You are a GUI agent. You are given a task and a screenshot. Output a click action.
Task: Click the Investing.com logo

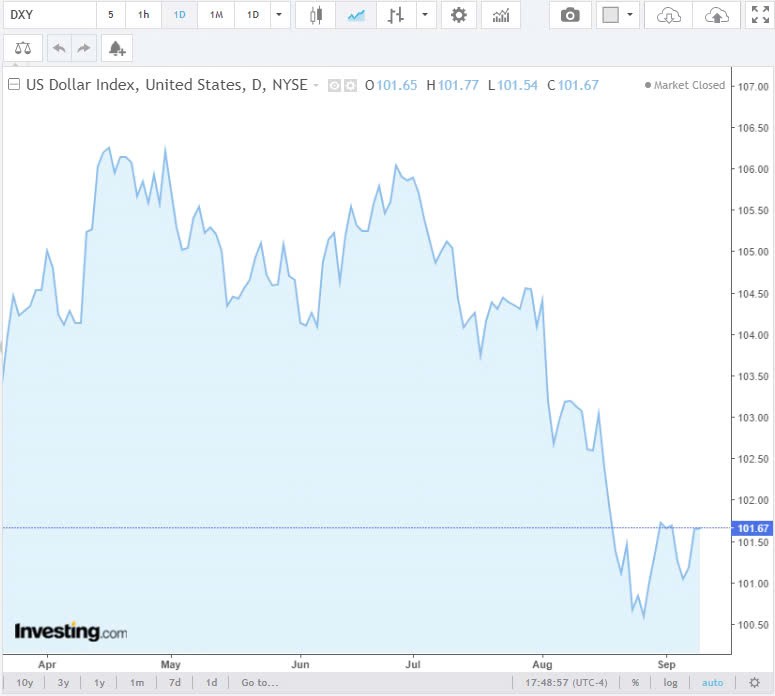tap(71, 631)
